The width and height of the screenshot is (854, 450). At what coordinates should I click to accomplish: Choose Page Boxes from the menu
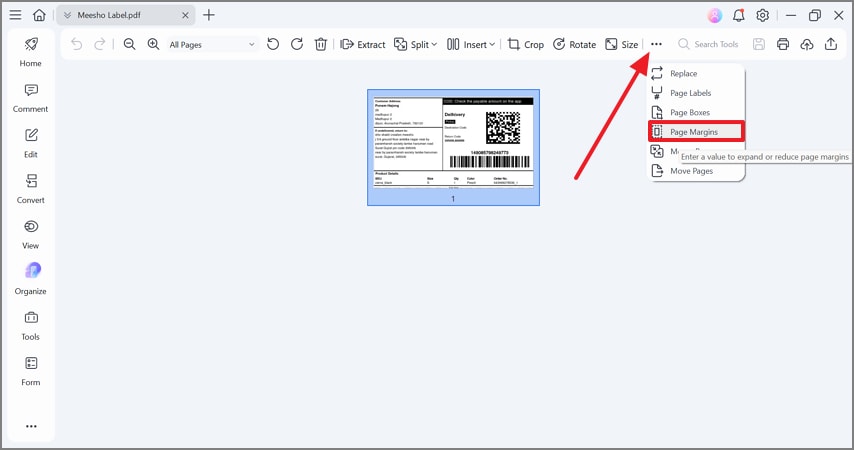(696, 112)
